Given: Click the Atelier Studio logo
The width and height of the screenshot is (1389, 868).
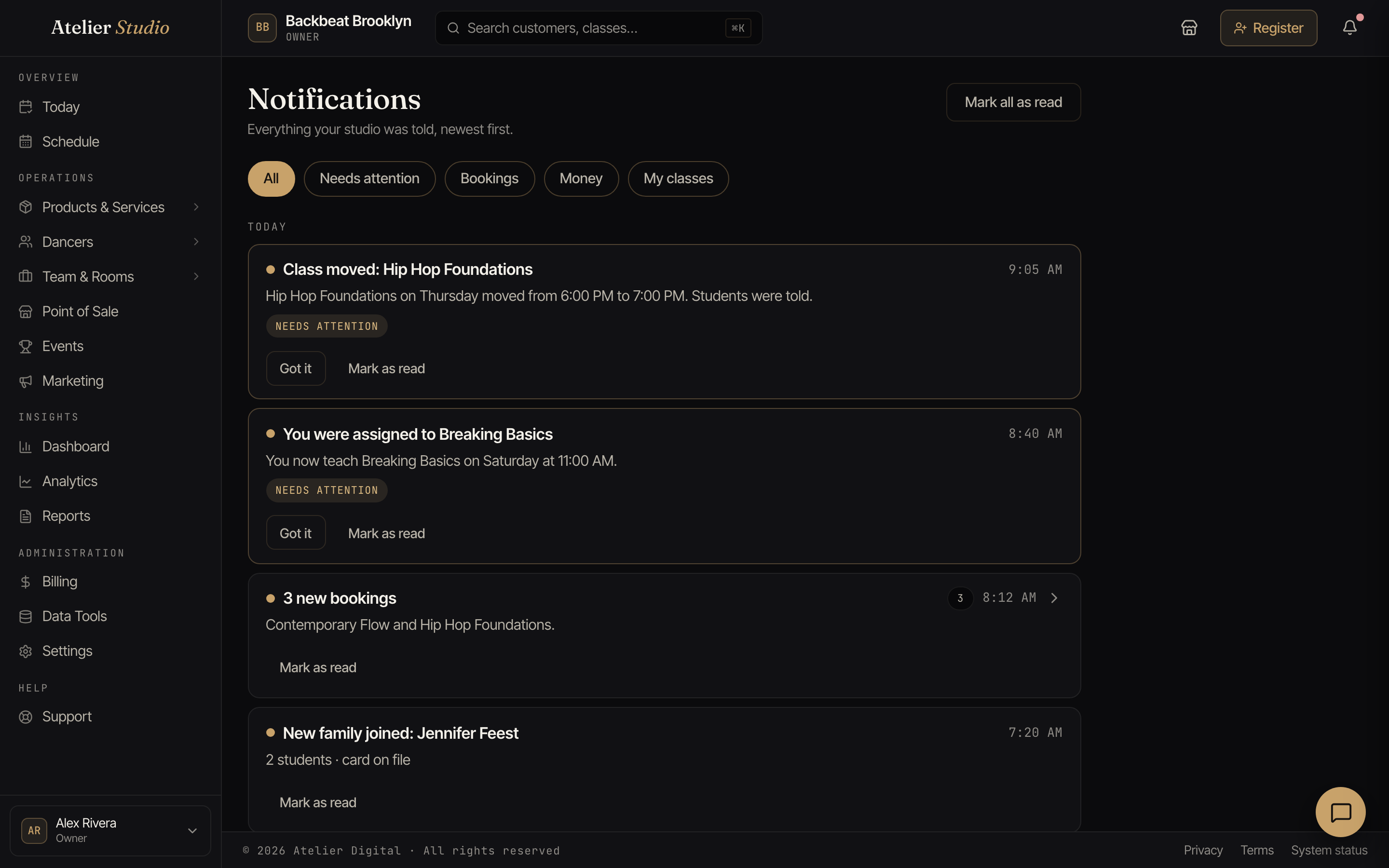Looking at the screenshot, I should tap(110, 27).
